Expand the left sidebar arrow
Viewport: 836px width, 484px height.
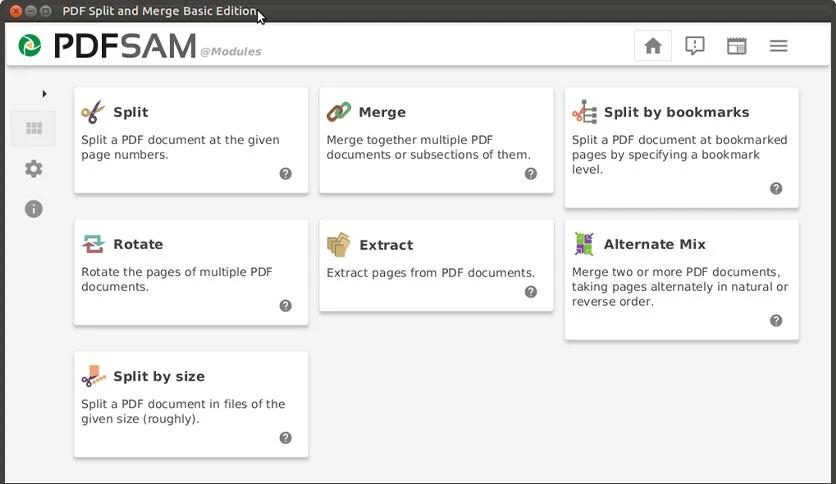[44, 94]
